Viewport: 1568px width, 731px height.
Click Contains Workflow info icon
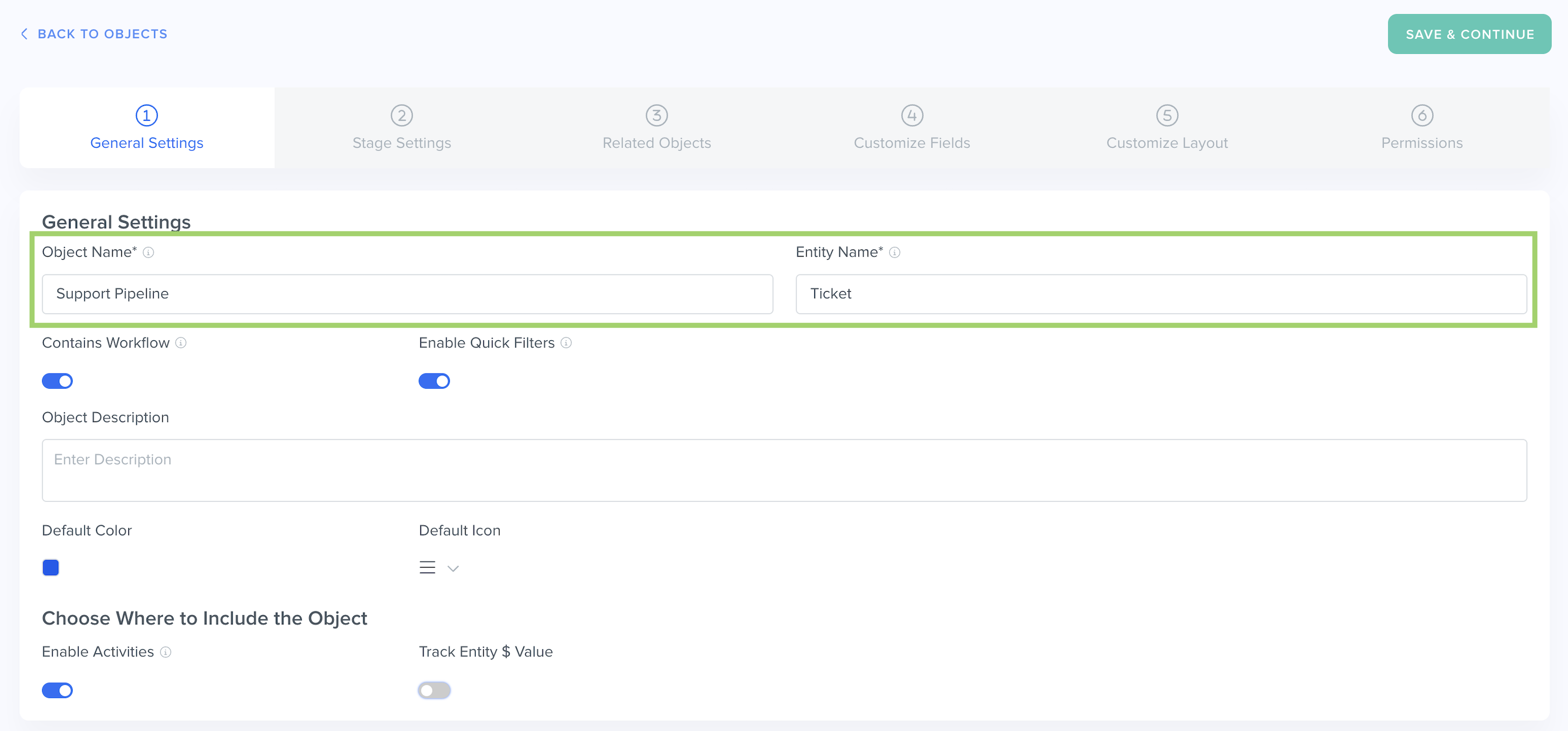tap(181, 343)
